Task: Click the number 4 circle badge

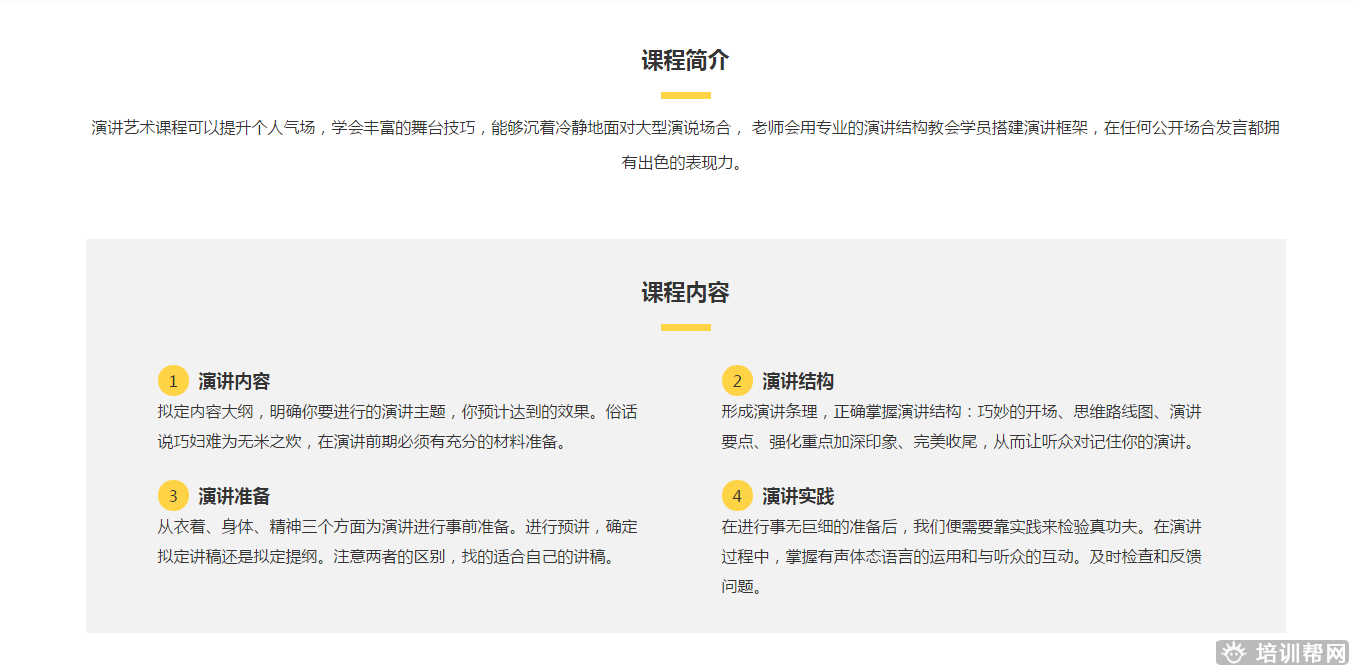Action: [x=737, y=496]
